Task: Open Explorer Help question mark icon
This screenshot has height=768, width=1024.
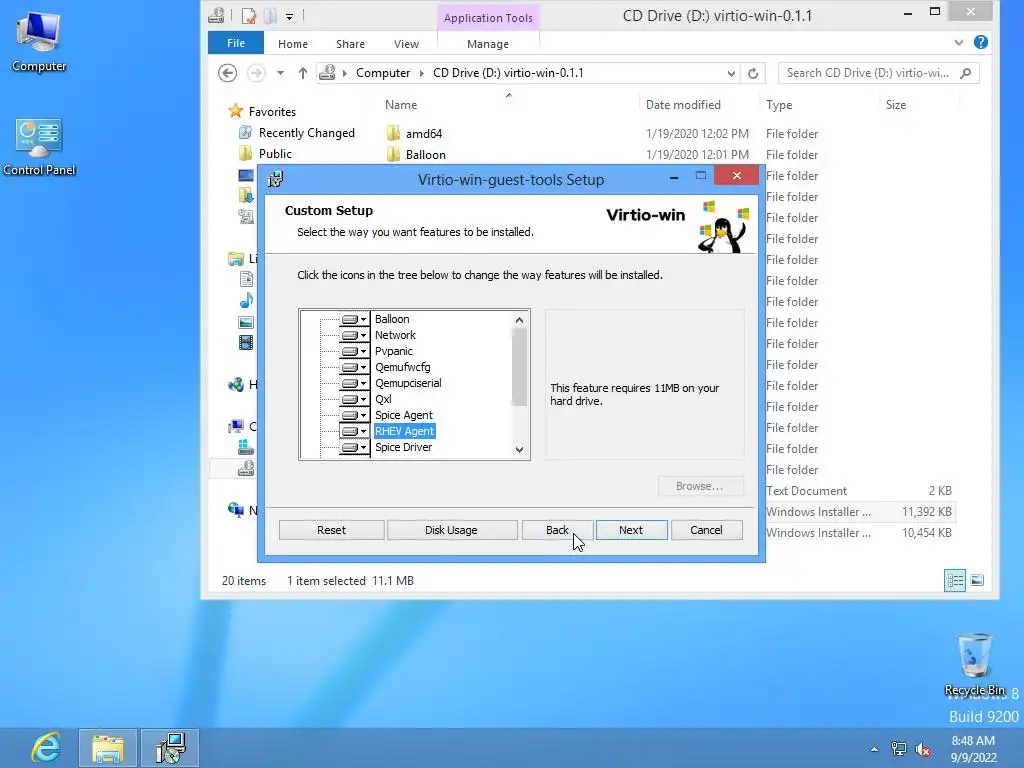Action: 980,42
